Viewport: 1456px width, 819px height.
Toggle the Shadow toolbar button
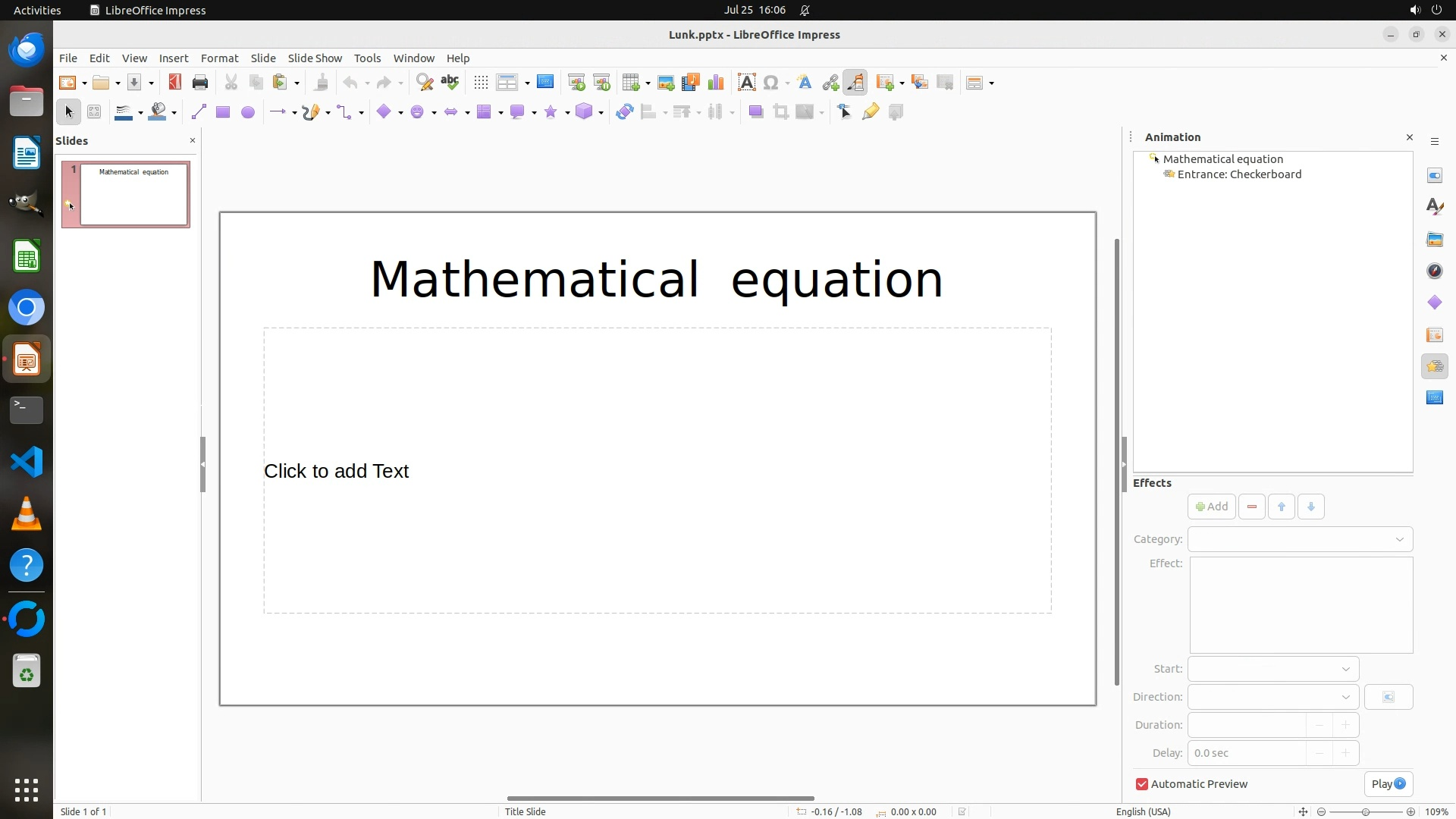click(755, 112)
